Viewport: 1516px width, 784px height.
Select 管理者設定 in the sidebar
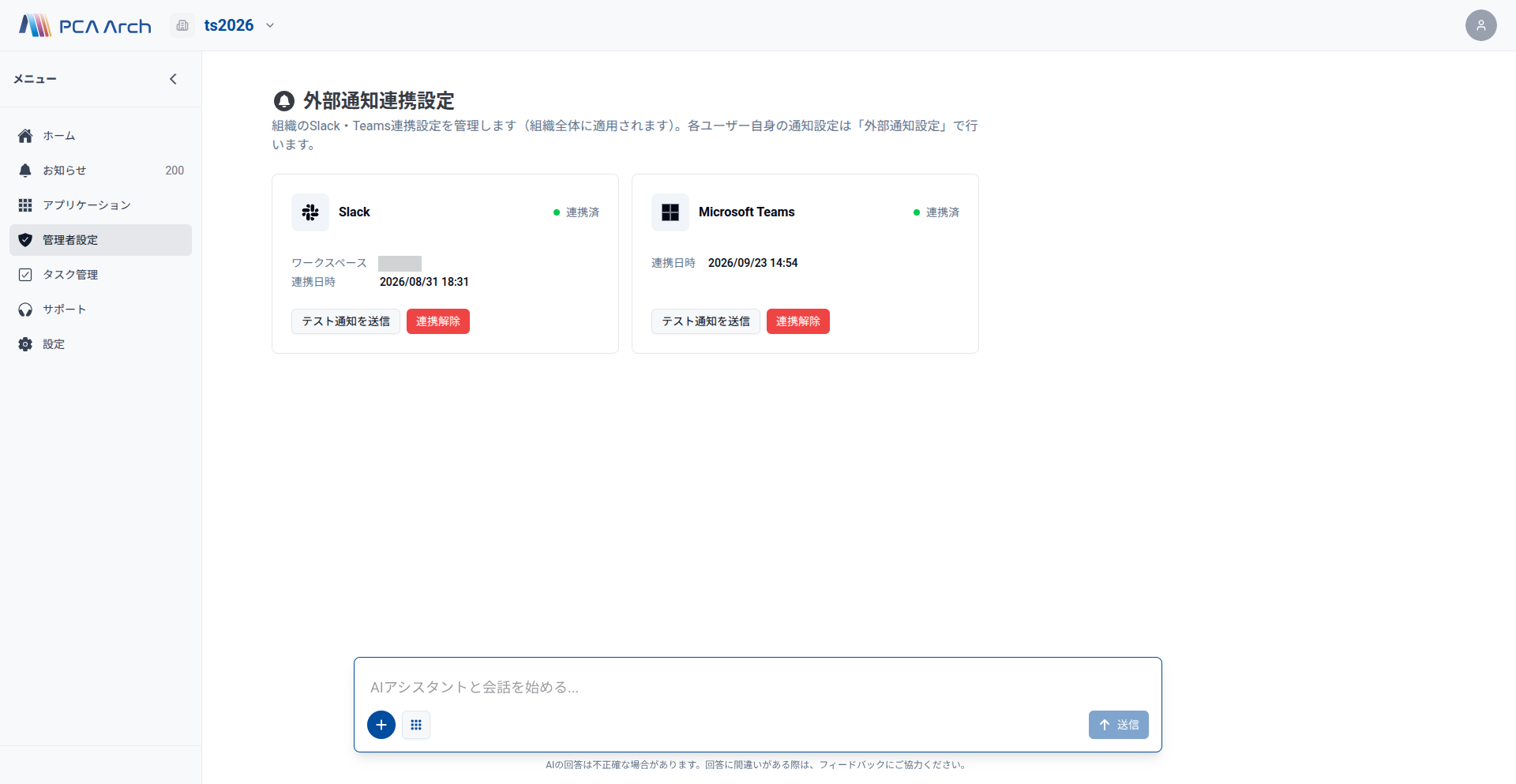pos(100,240)
